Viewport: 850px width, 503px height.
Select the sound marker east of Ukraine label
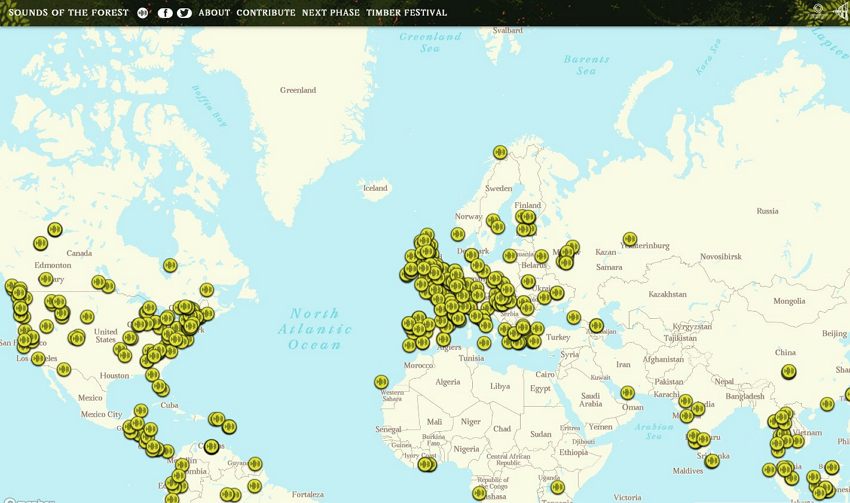coord(557,293)
